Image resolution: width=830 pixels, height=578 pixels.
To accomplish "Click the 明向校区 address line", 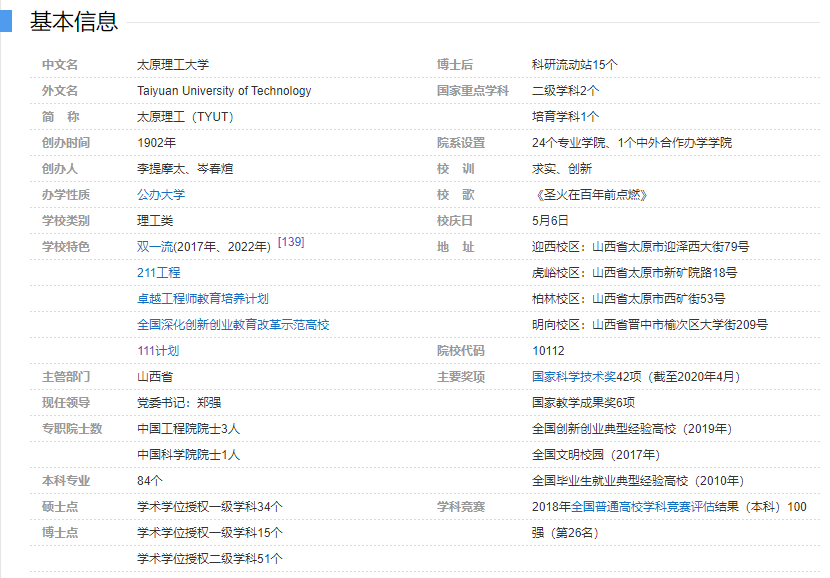I will pos(650,325).
